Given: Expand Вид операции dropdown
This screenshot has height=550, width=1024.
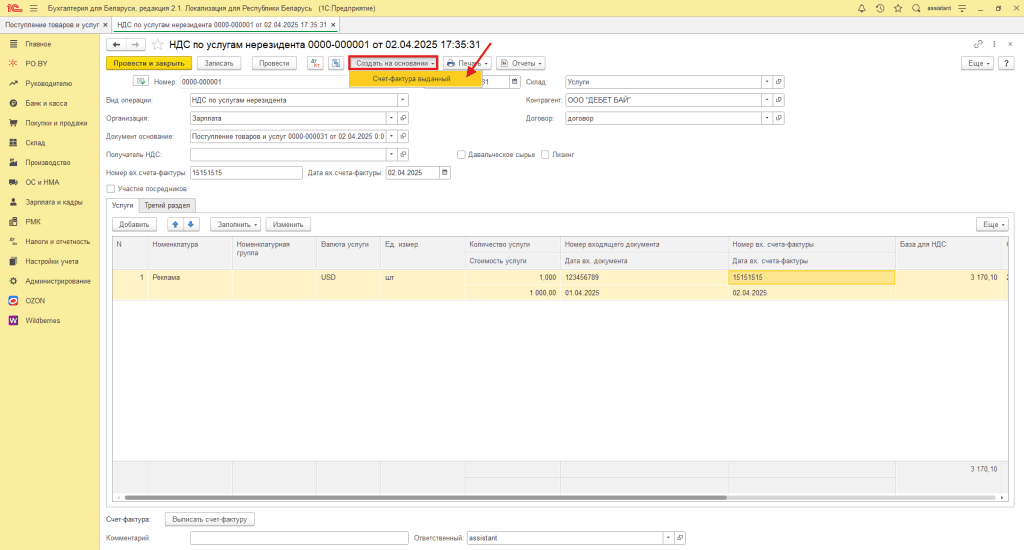Looking at the screenshot, I should pos(402,100).
